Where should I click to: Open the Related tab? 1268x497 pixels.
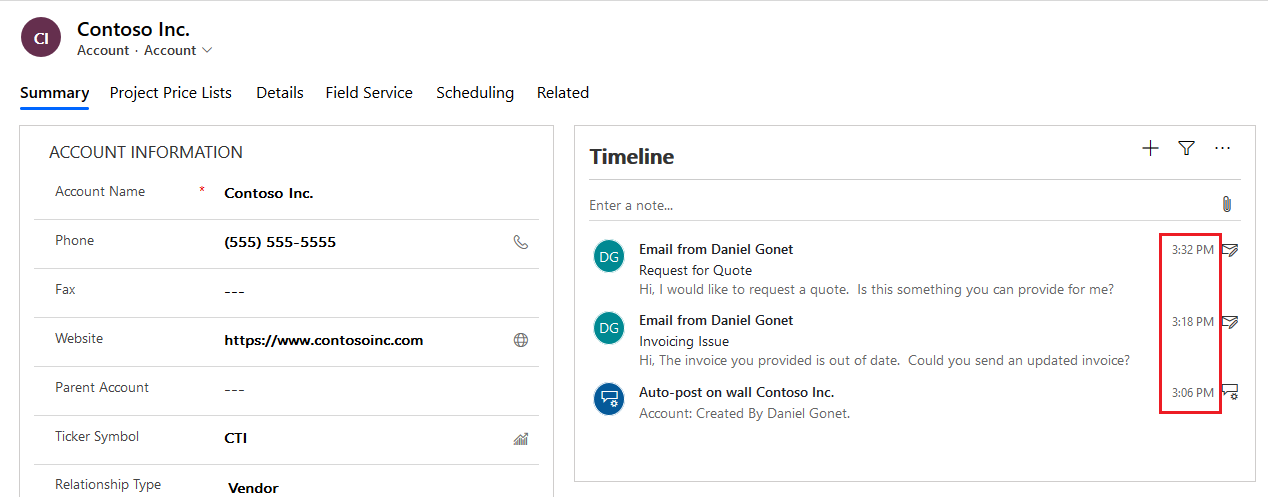[563, 92]
